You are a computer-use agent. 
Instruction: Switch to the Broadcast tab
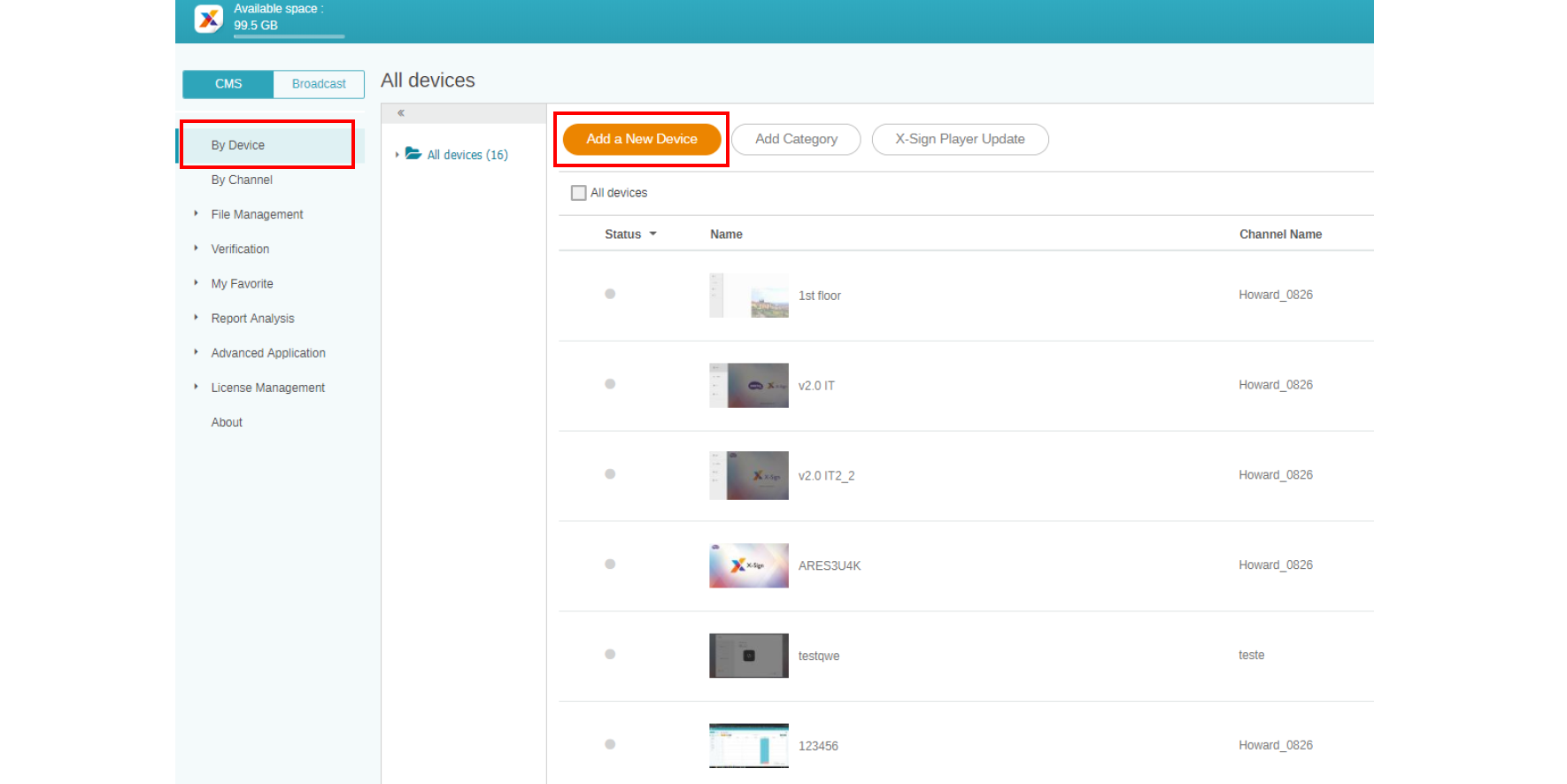point(319,84)
